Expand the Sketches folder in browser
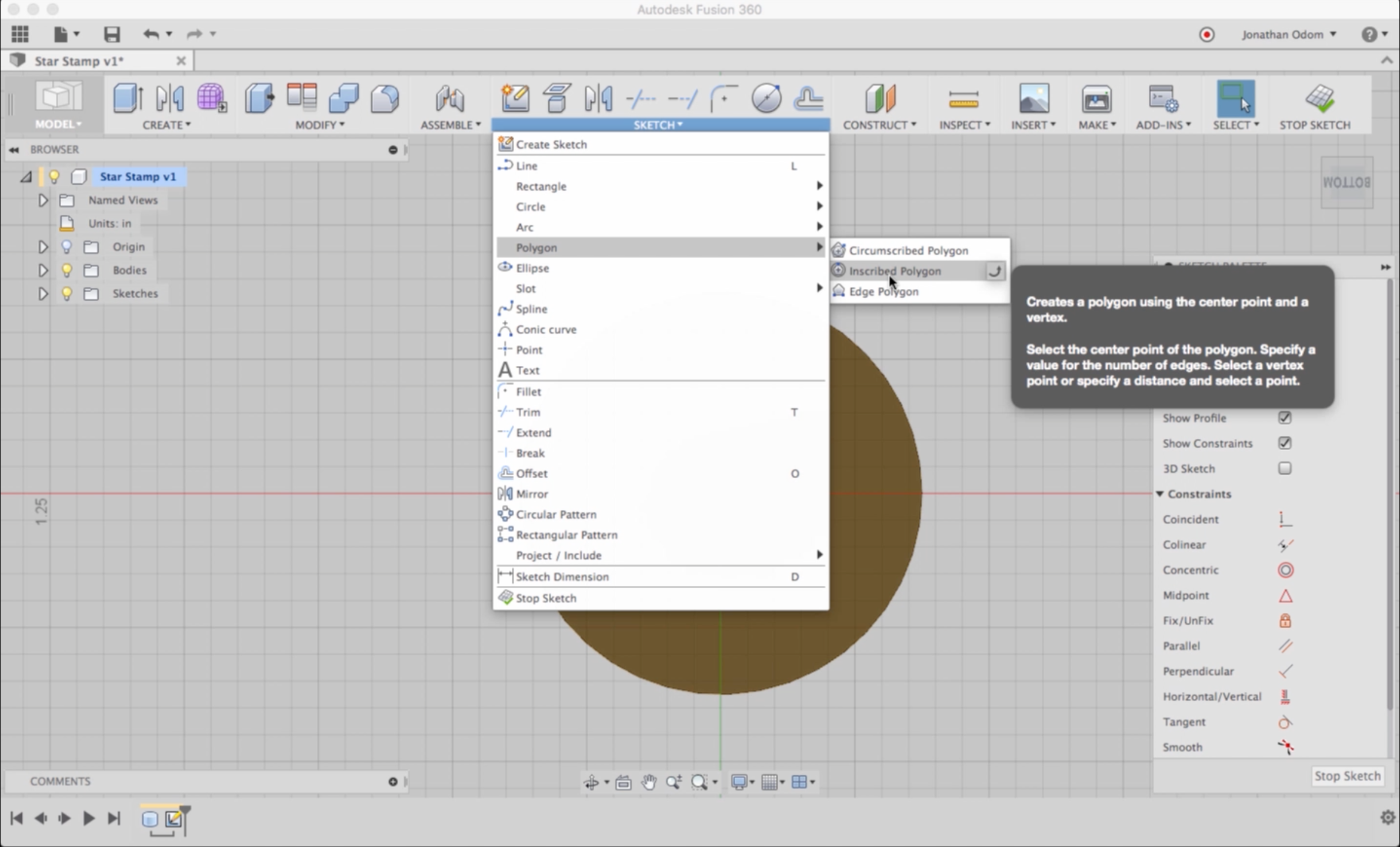1400x847 pixels. [43, 294]
